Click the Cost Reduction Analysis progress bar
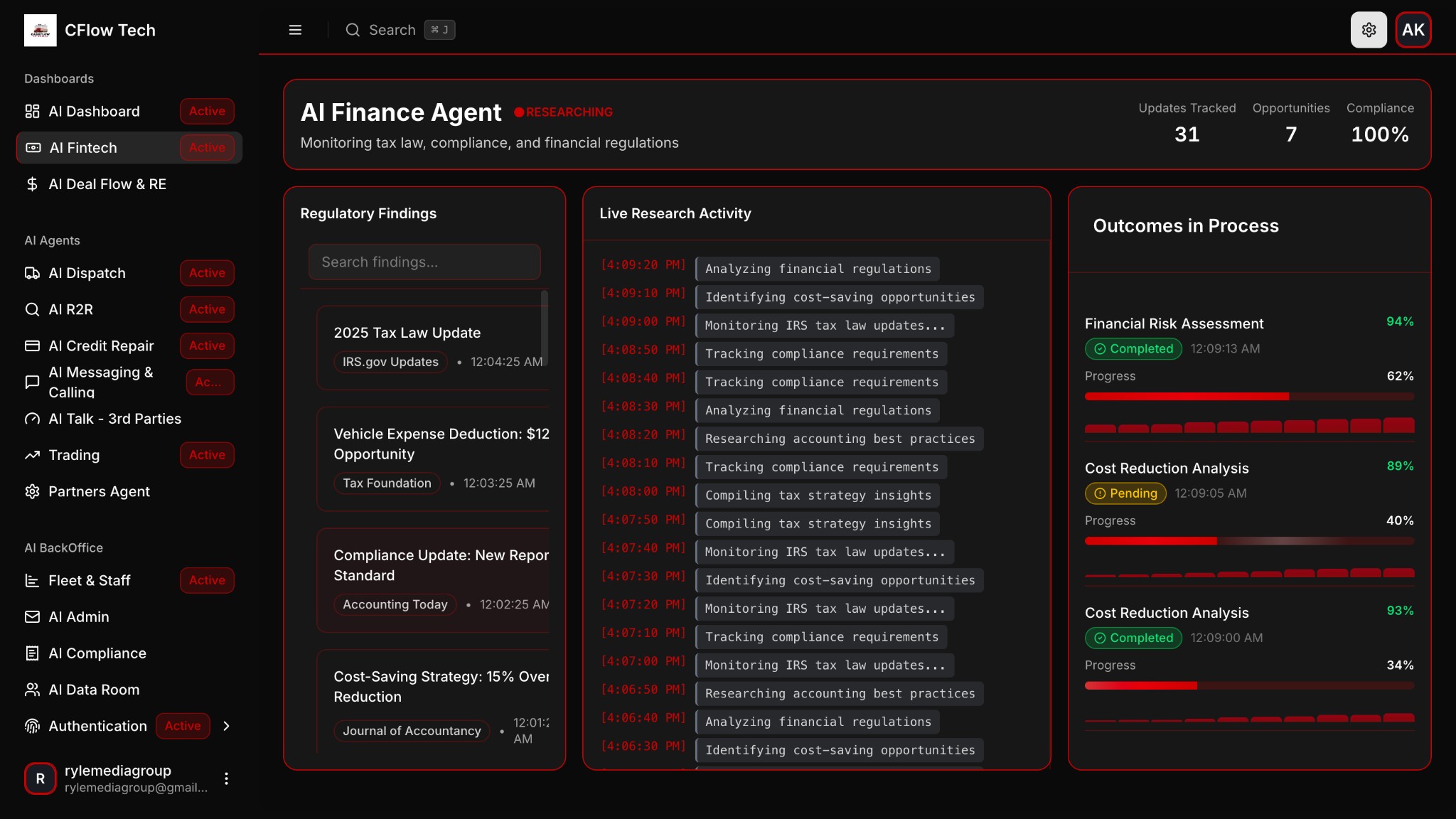Viewport: 1456px width, 819px height. coord(1248,540)
